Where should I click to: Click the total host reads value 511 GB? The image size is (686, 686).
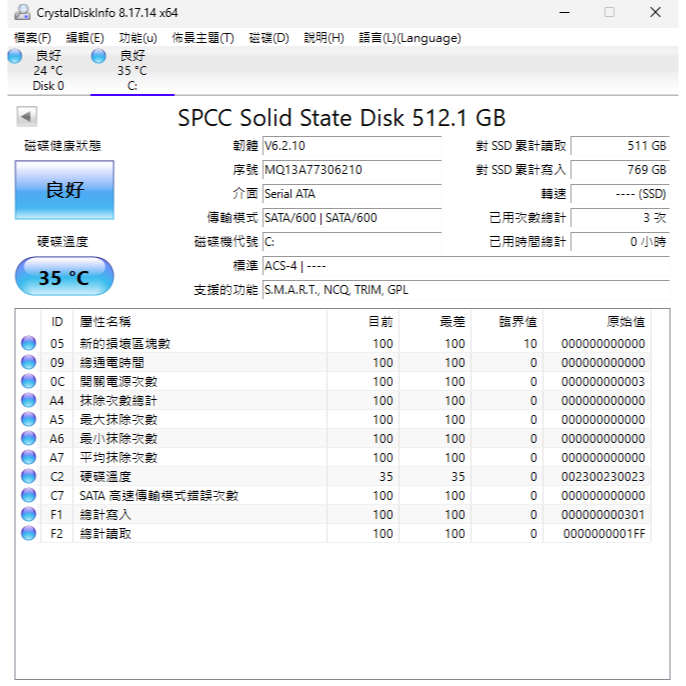620,146
